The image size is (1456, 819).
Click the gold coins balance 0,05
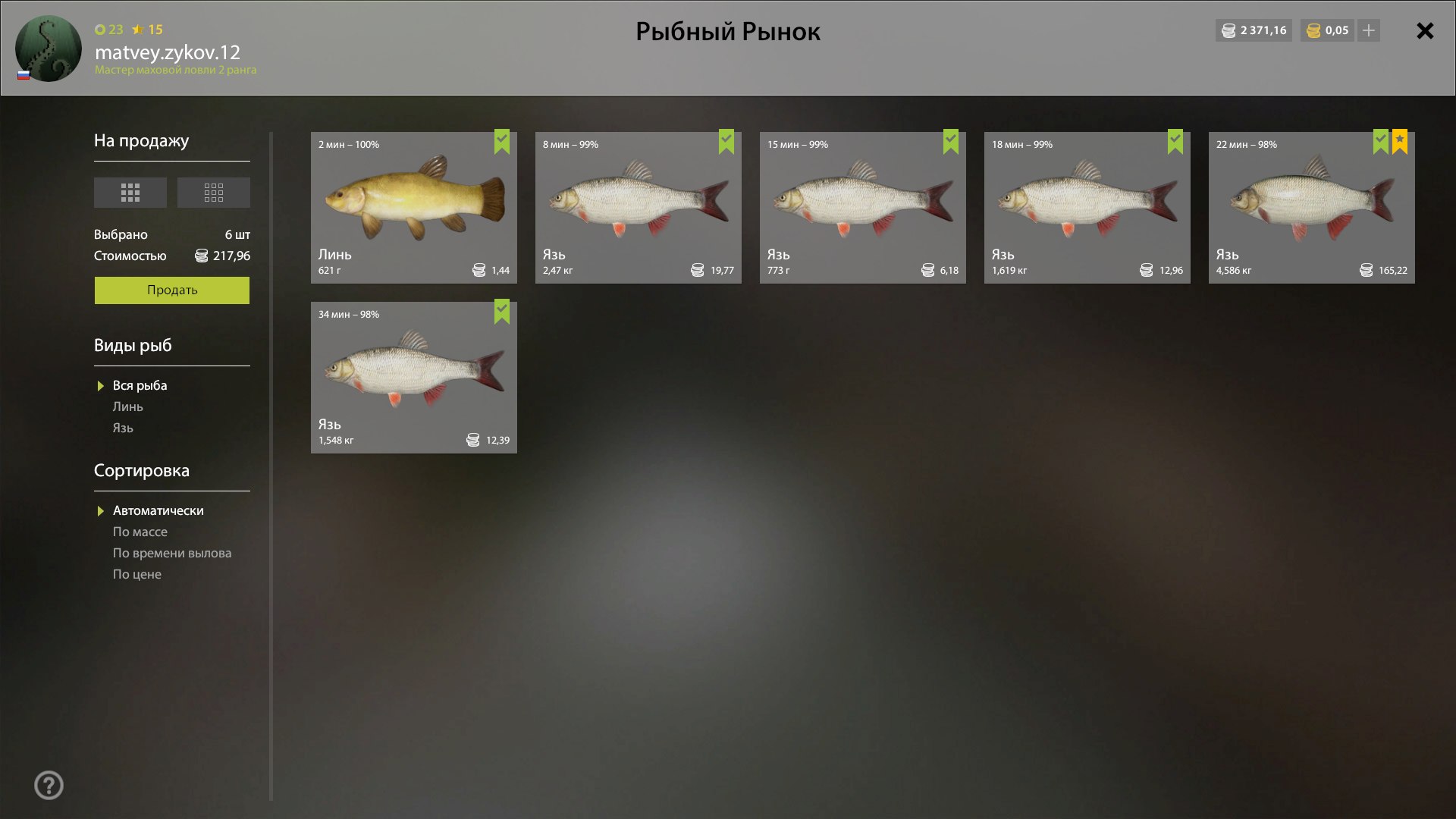(x=1327, y=30)
